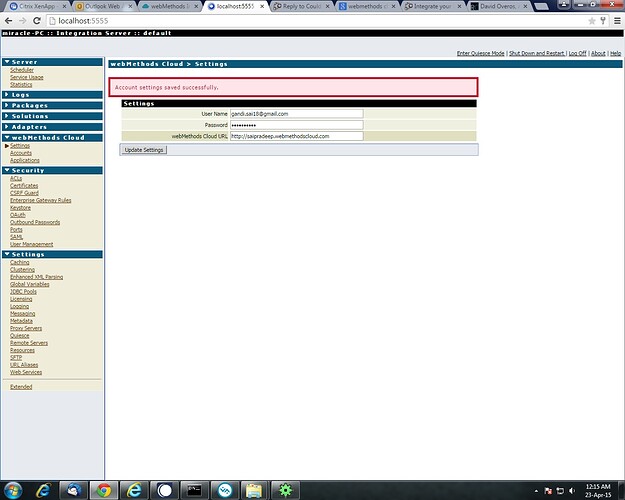Open the green gear taskbar application
The height and width of the screenshot is (500, 625).
point(285,490)
